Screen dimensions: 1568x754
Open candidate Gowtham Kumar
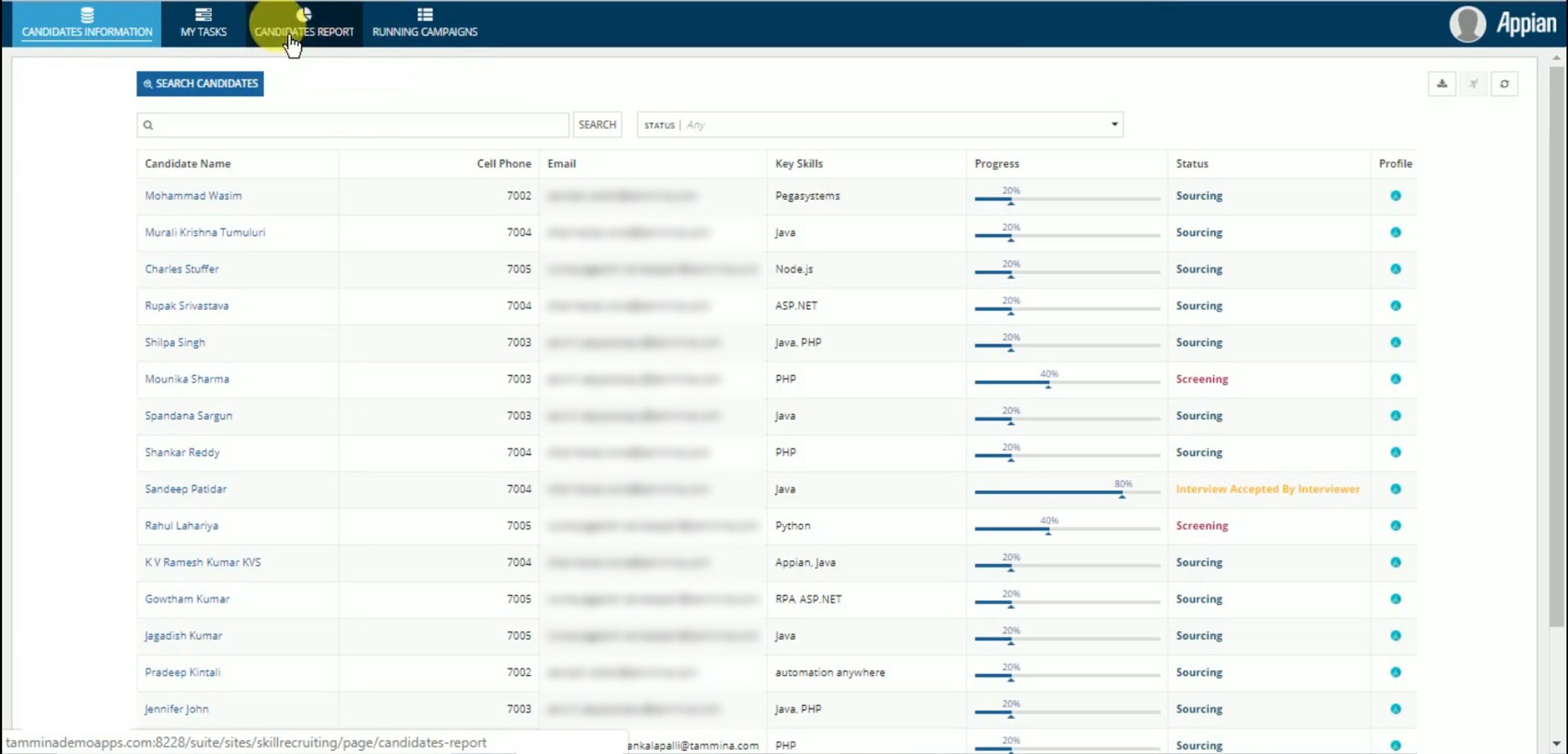[x=187, y=599]
